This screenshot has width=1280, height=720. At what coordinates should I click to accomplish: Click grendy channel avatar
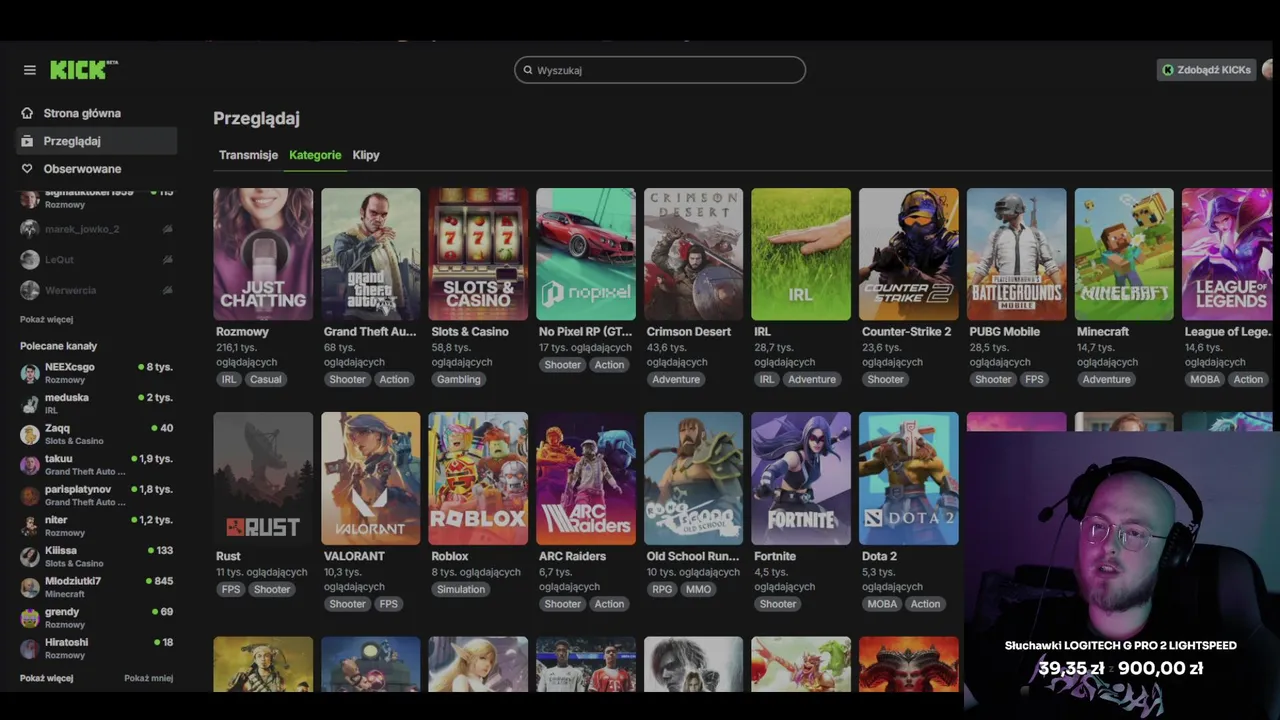pos(30,617)
